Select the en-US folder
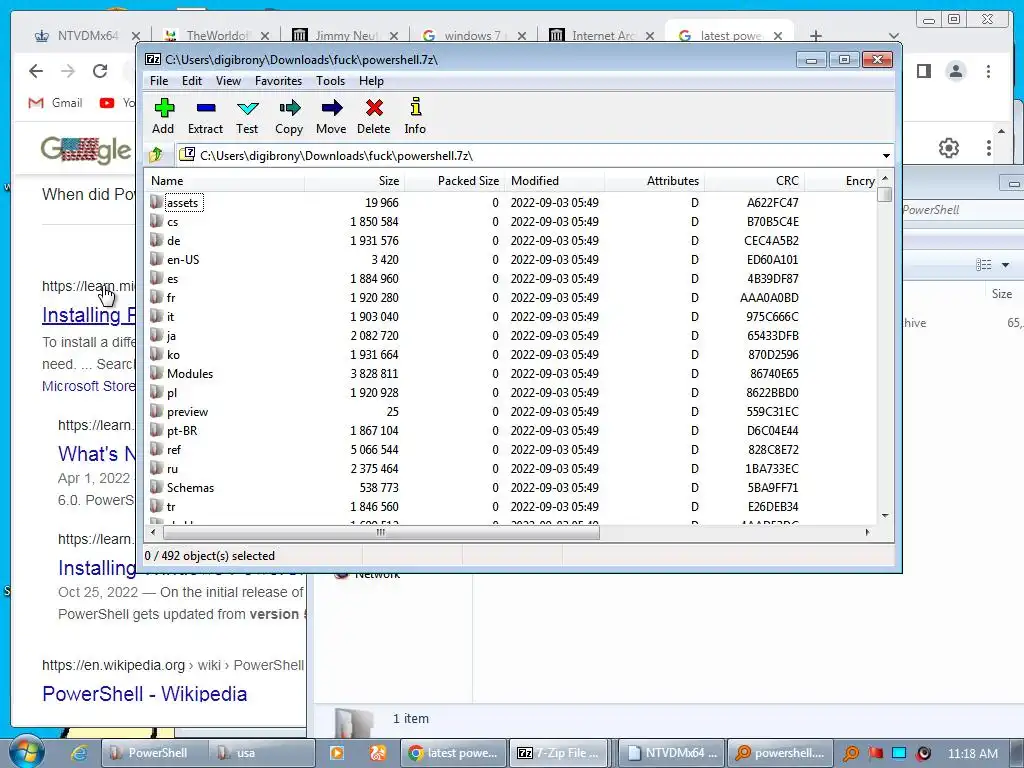 click(183, 260)
